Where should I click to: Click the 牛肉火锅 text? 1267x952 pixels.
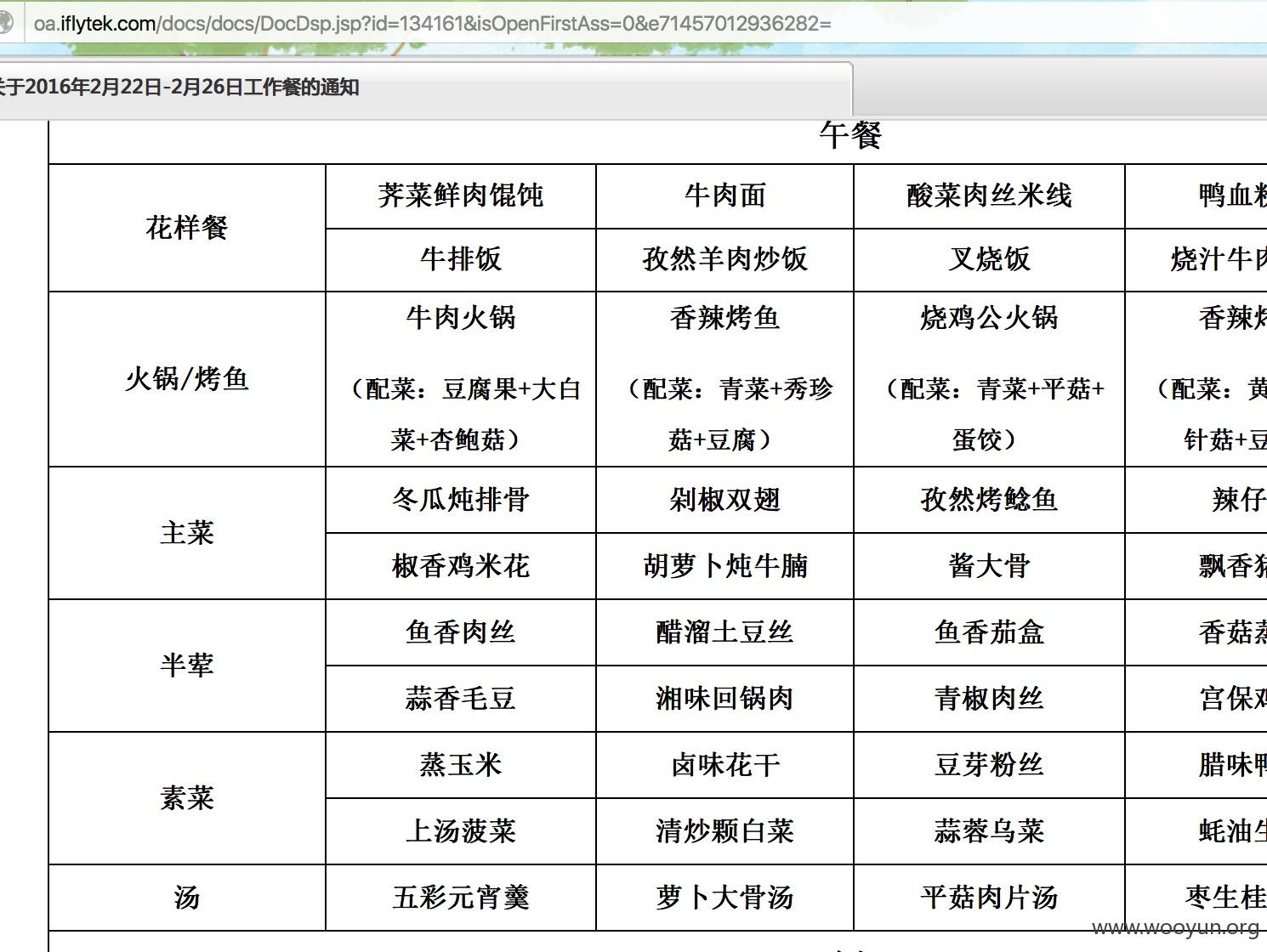click(461, 319)
